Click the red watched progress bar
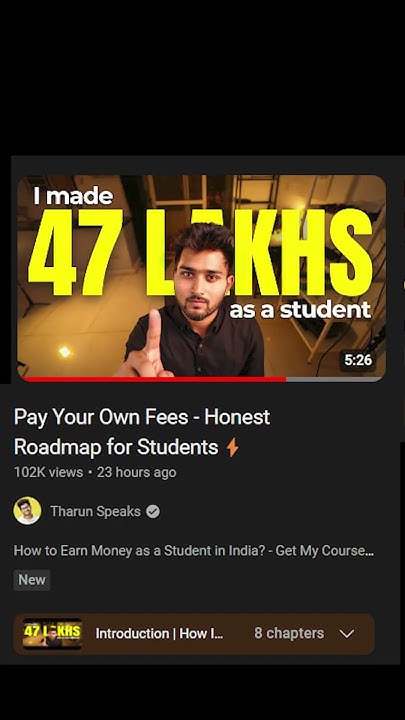The image size is (405, 720). coord(154,379)
